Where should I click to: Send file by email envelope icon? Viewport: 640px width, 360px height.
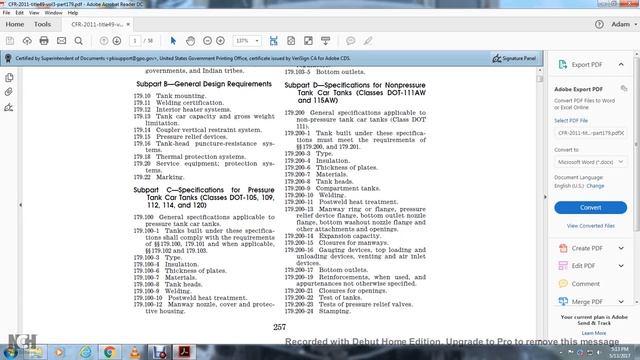click(61, 41)
